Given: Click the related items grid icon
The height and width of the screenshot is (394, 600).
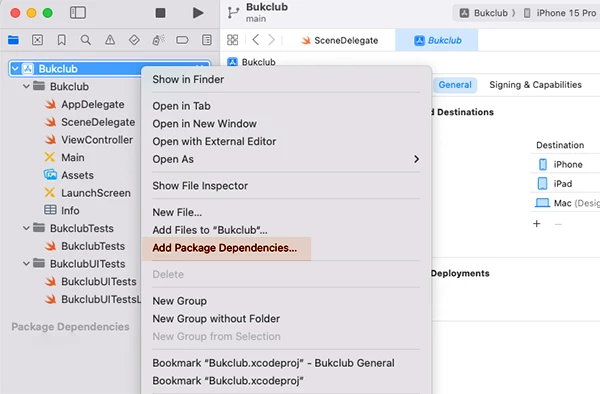Looking at the screenshot, I should click(232, 40).
